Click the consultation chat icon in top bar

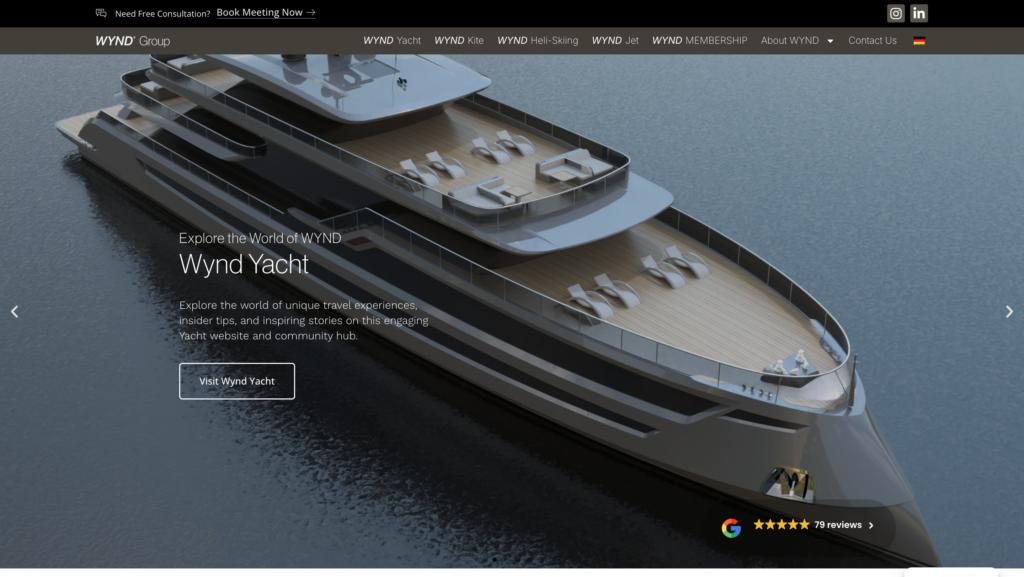(x=101, y=13)
